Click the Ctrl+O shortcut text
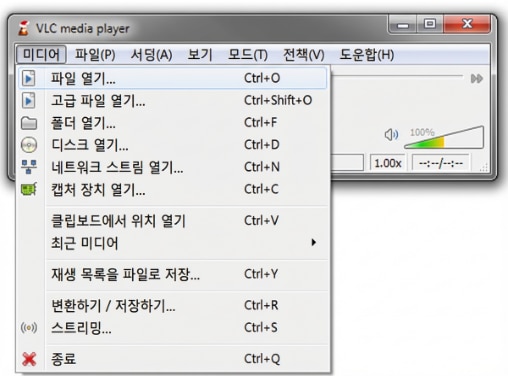 (262, 78)
